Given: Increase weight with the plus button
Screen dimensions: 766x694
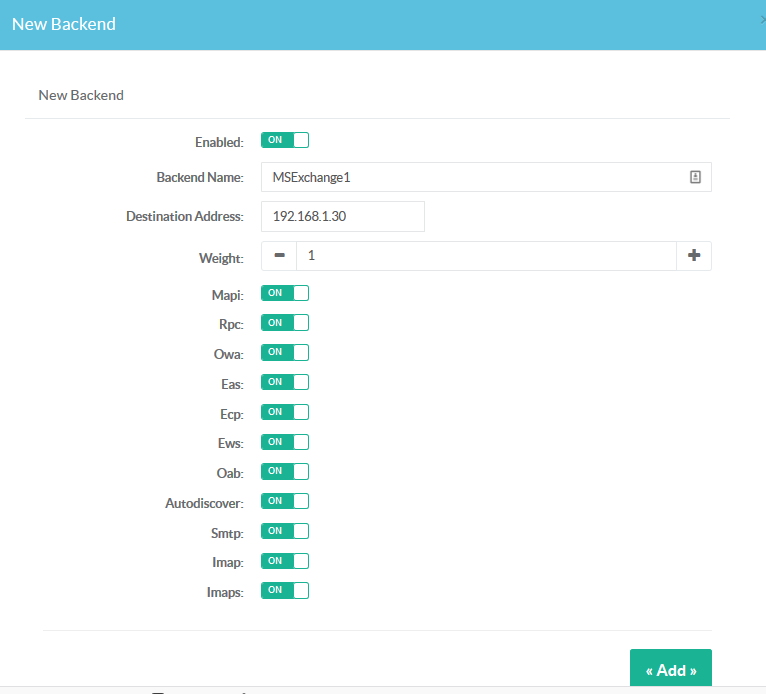Looking at the screenshot, I should [x=694, y=256].
